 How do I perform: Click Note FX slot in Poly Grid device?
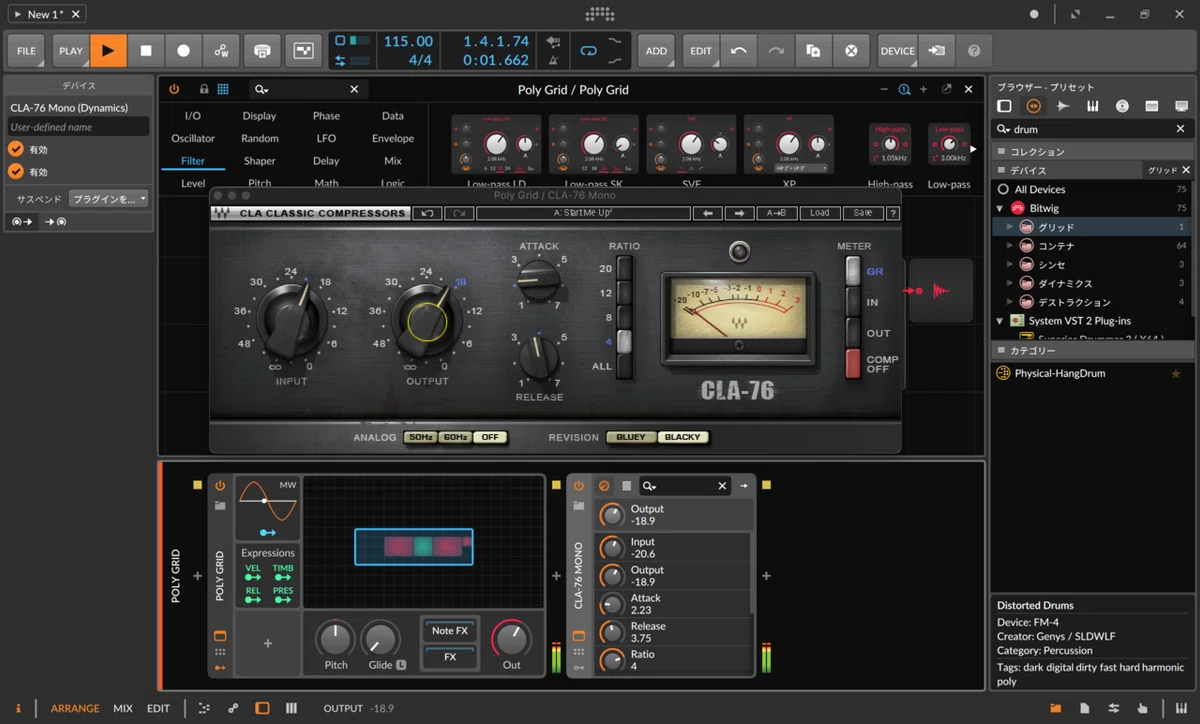[450, 631]
